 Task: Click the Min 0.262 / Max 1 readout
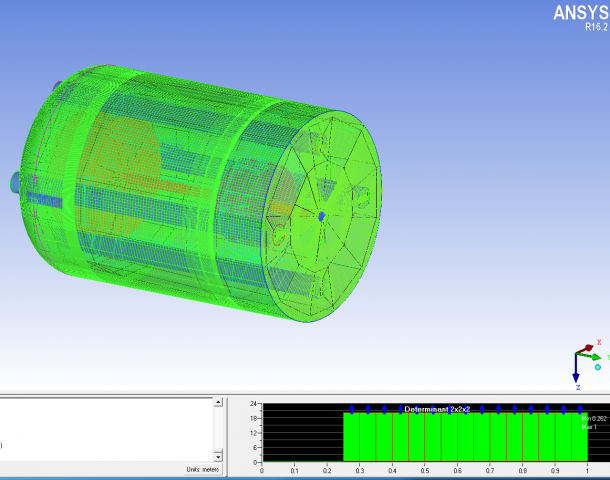pos(594,422)
